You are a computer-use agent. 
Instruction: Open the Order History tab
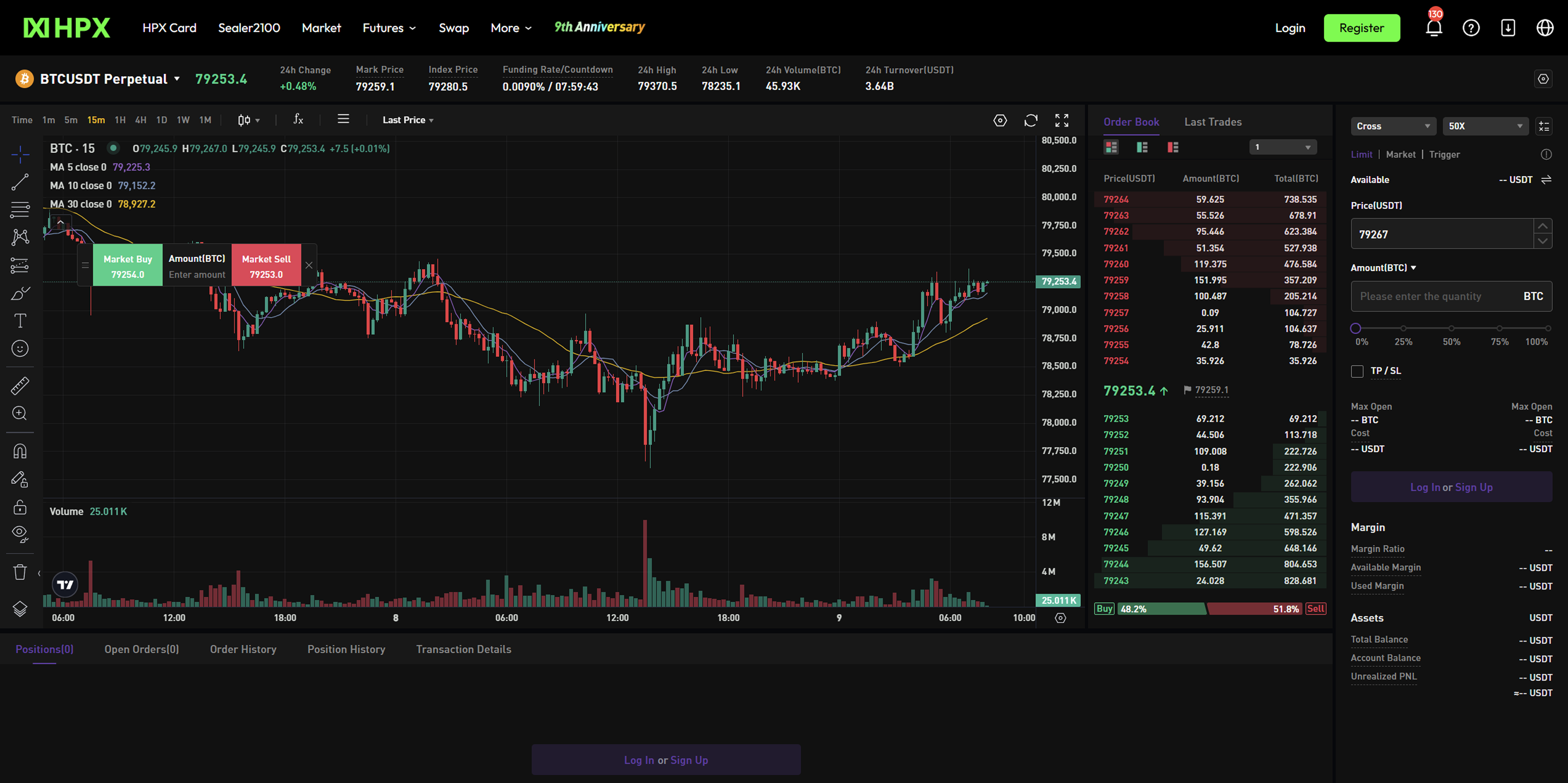pyautogui.click(x=243, y=649)
